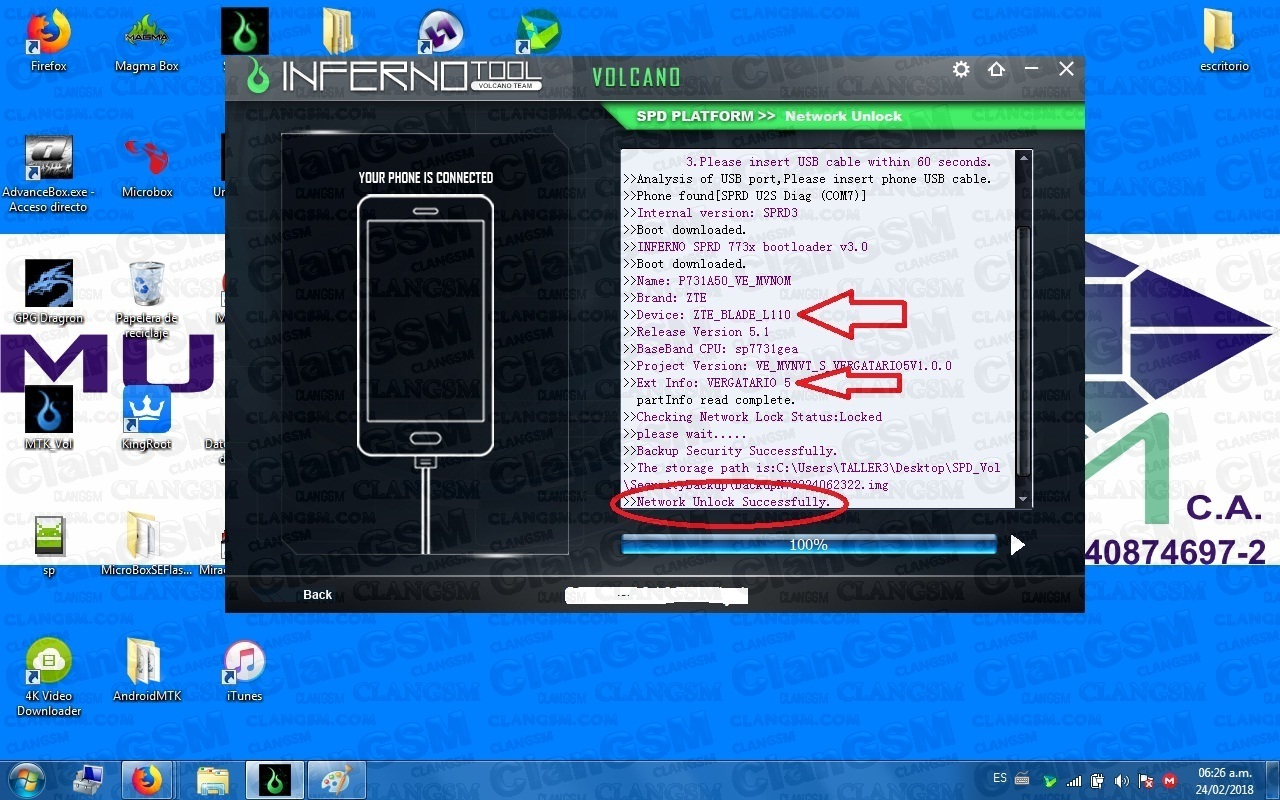1280x800 pixels.
Task: Open Magma Box desktop icon
Action: tap(147, 41)
